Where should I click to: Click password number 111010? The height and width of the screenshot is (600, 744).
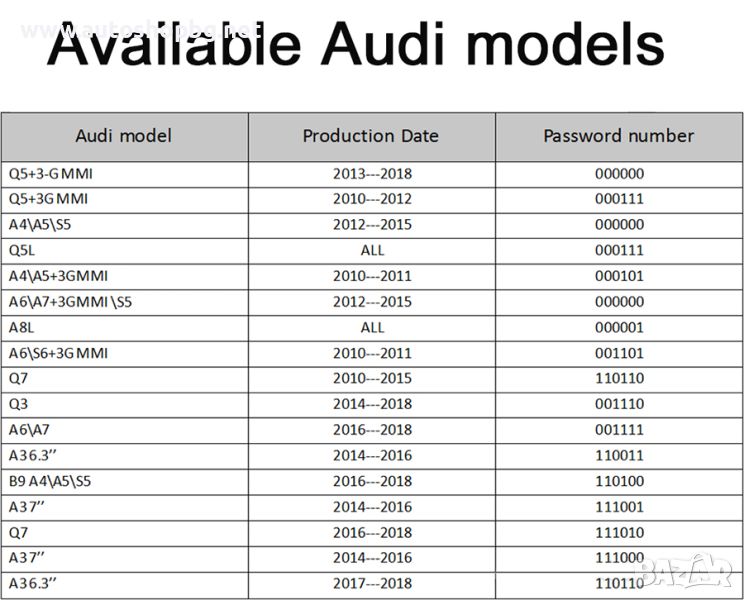tap(619, 533)
